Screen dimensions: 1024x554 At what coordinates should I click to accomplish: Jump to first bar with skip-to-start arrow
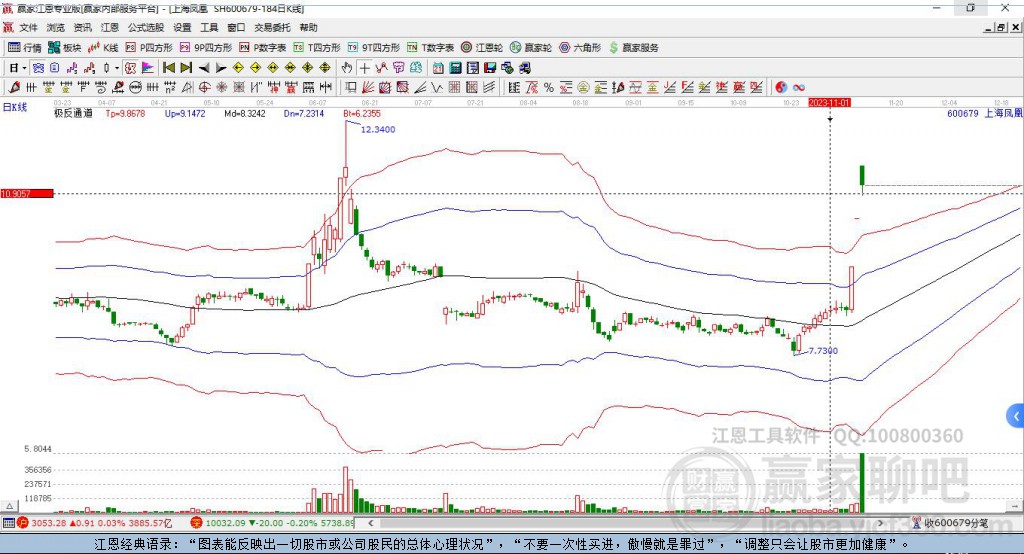click(x=169, y=68)
